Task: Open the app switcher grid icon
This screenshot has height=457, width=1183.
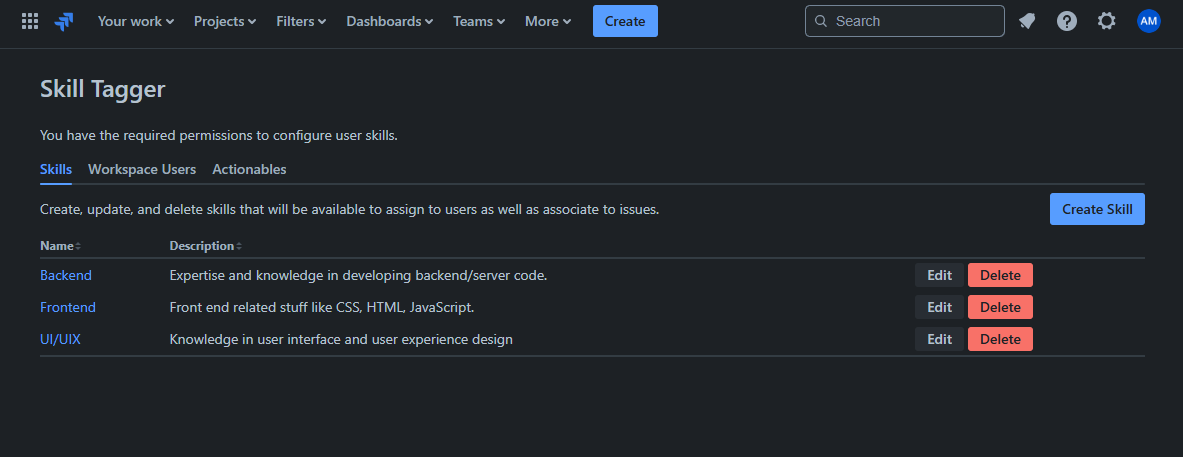Action: click(30, 21)
